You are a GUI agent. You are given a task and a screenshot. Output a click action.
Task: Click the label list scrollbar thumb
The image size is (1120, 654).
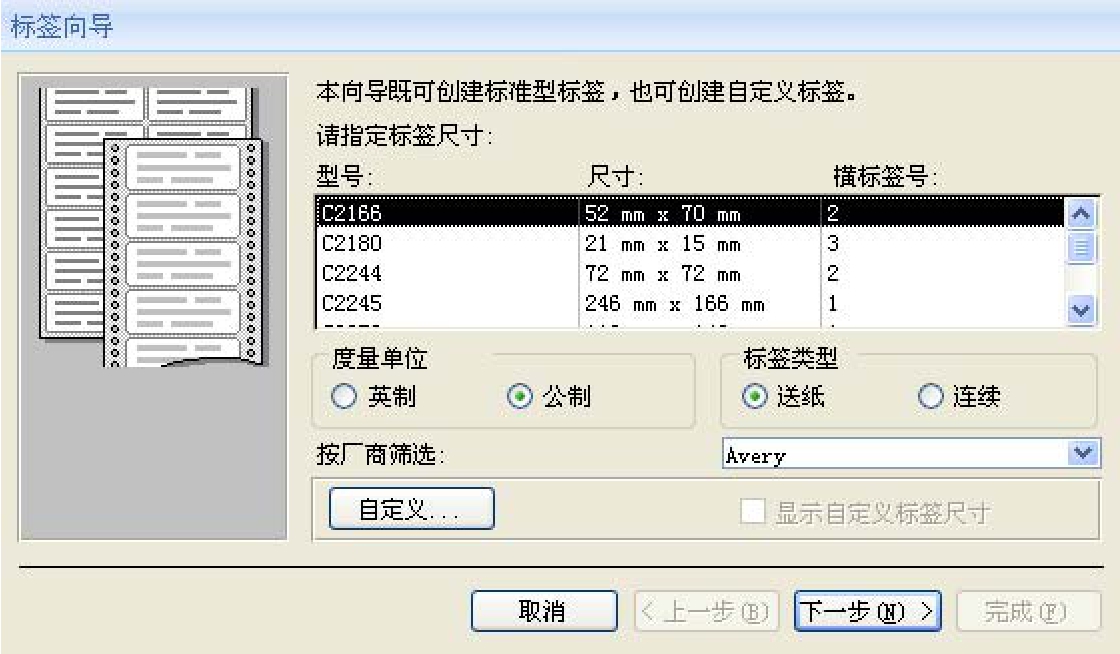tap(1078, 246)
